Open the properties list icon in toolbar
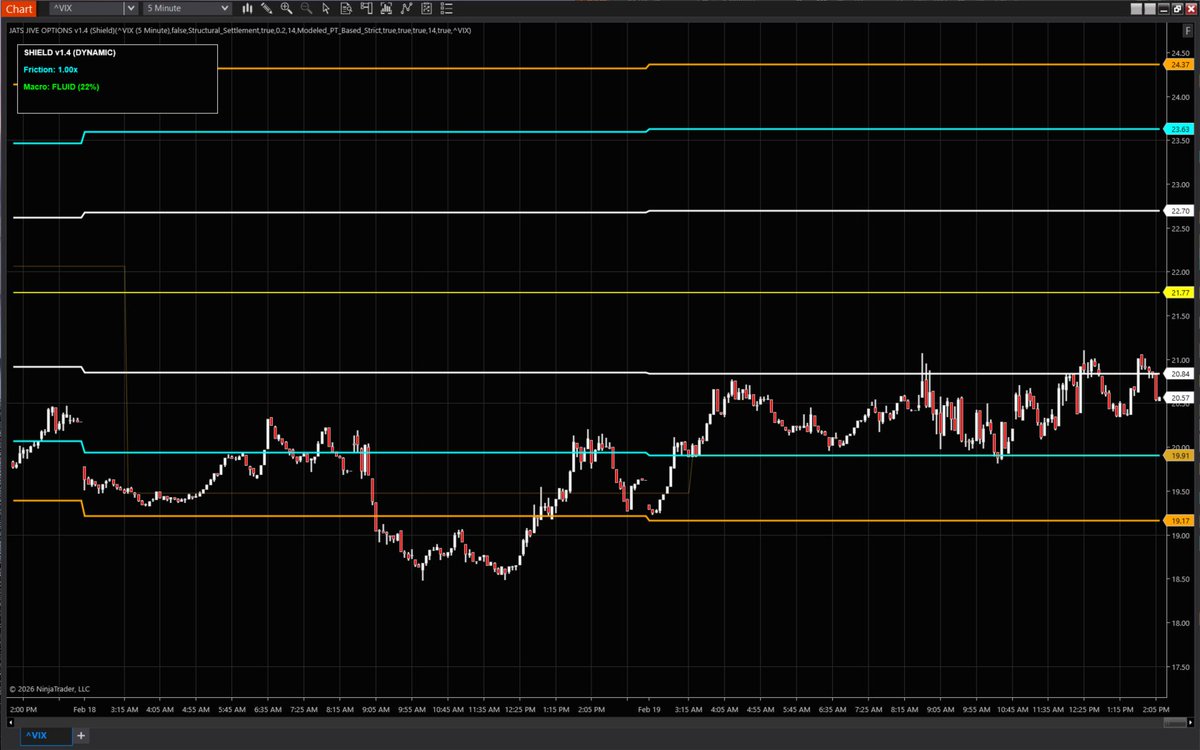 click(446, 8)
